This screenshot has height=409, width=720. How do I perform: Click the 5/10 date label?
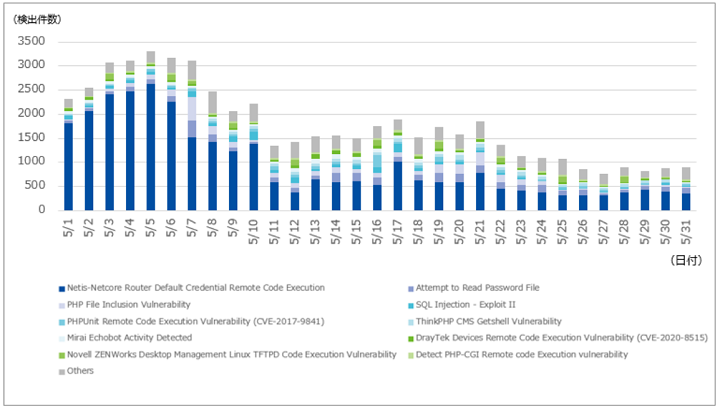253,231
